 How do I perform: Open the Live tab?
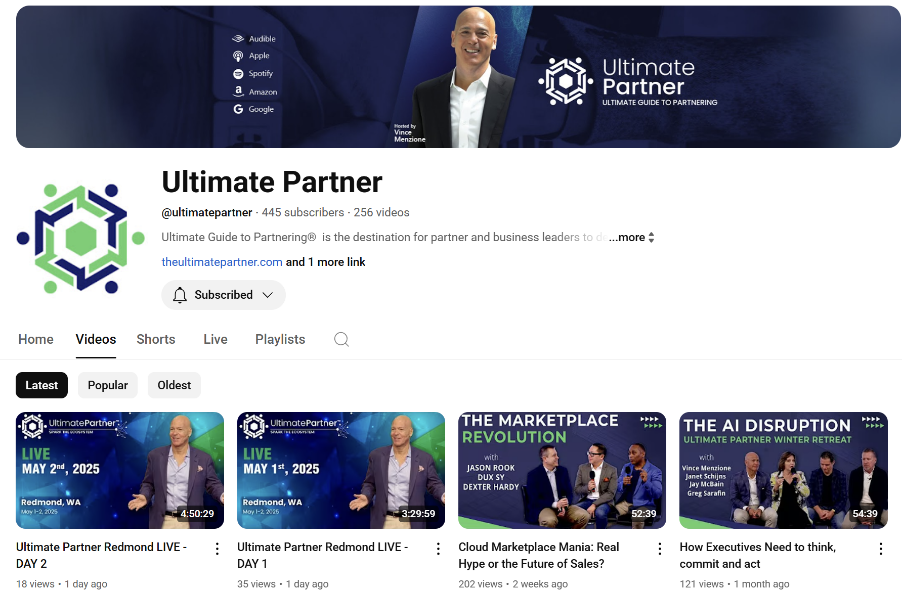215,339
